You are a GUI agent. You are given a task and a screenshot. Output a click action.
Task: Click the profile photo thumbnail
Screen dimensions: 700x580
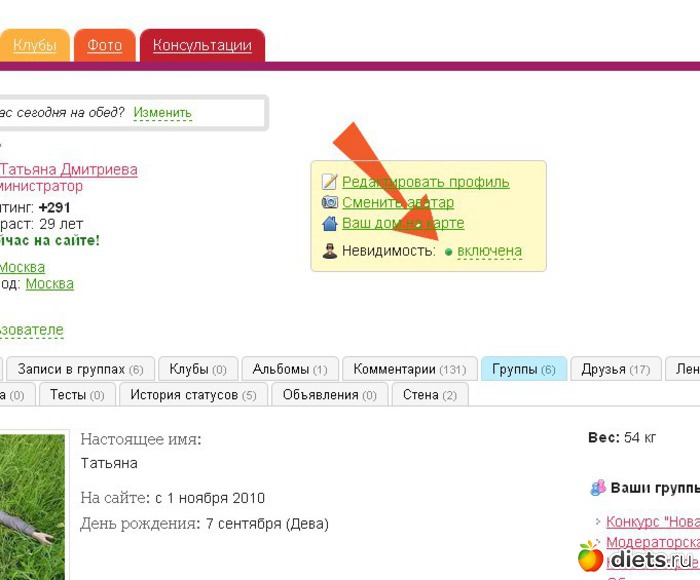point(32,505)
